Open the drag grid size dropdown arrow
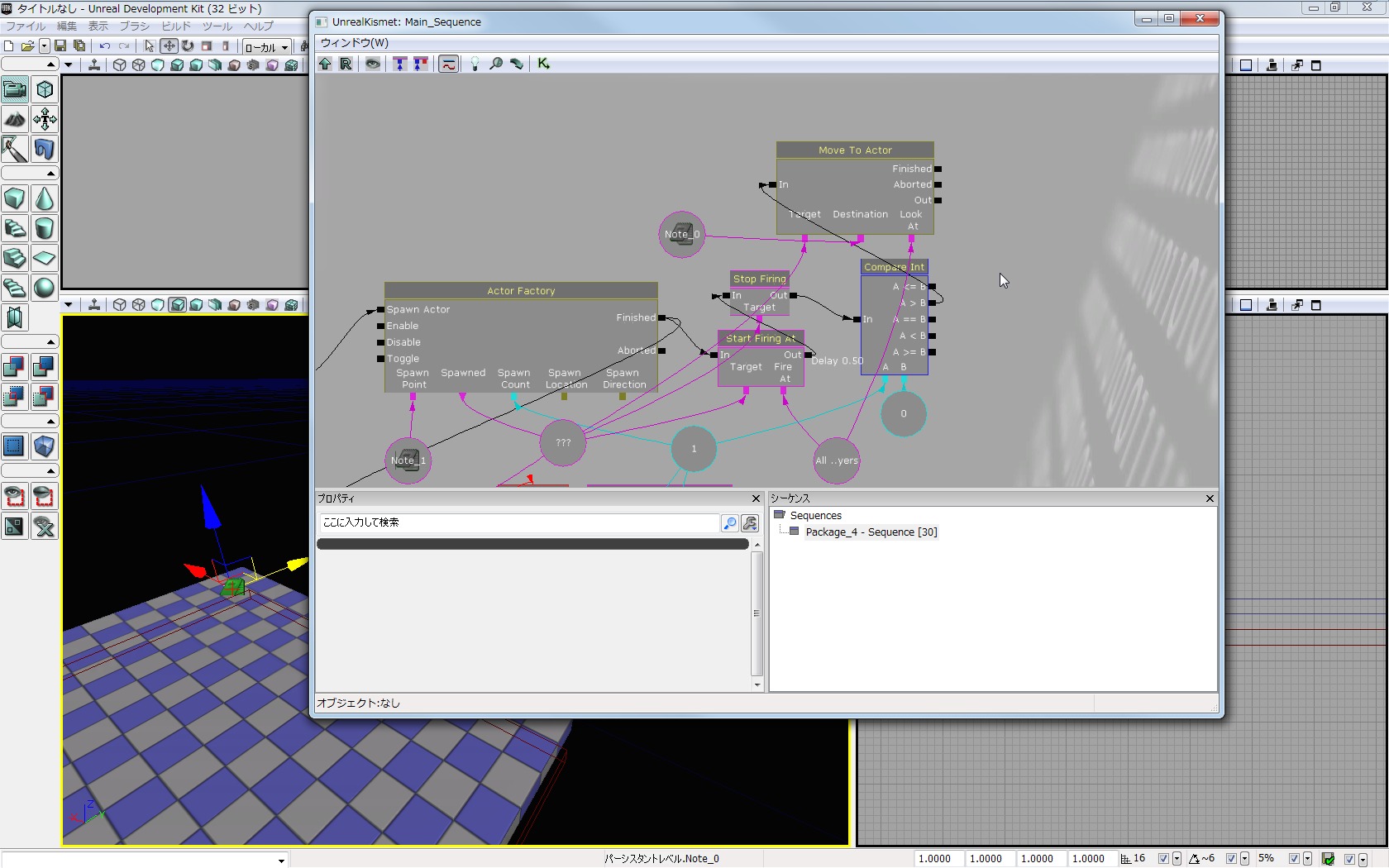1389x868 pixels. coord(1177,859)
